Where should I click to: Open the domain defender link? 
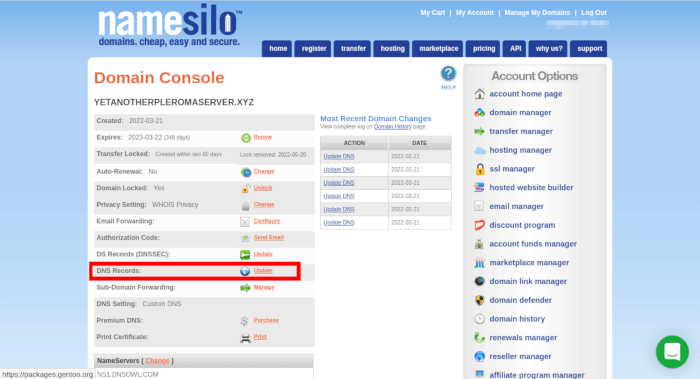(520, 300)
